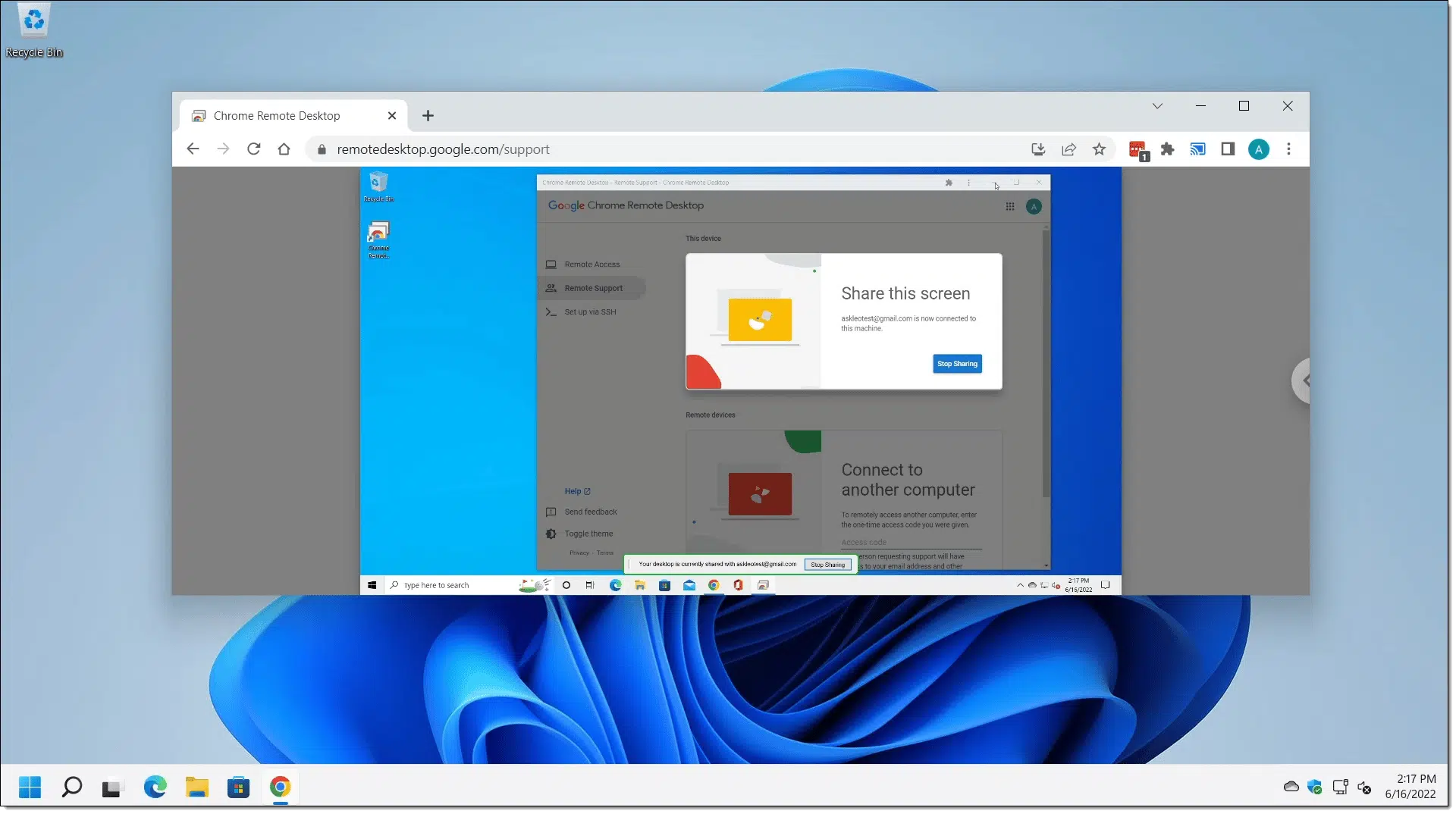Select Remote Access in the sidebar
The width and height of the screenshot is (1456, 814).
(591, 265)
